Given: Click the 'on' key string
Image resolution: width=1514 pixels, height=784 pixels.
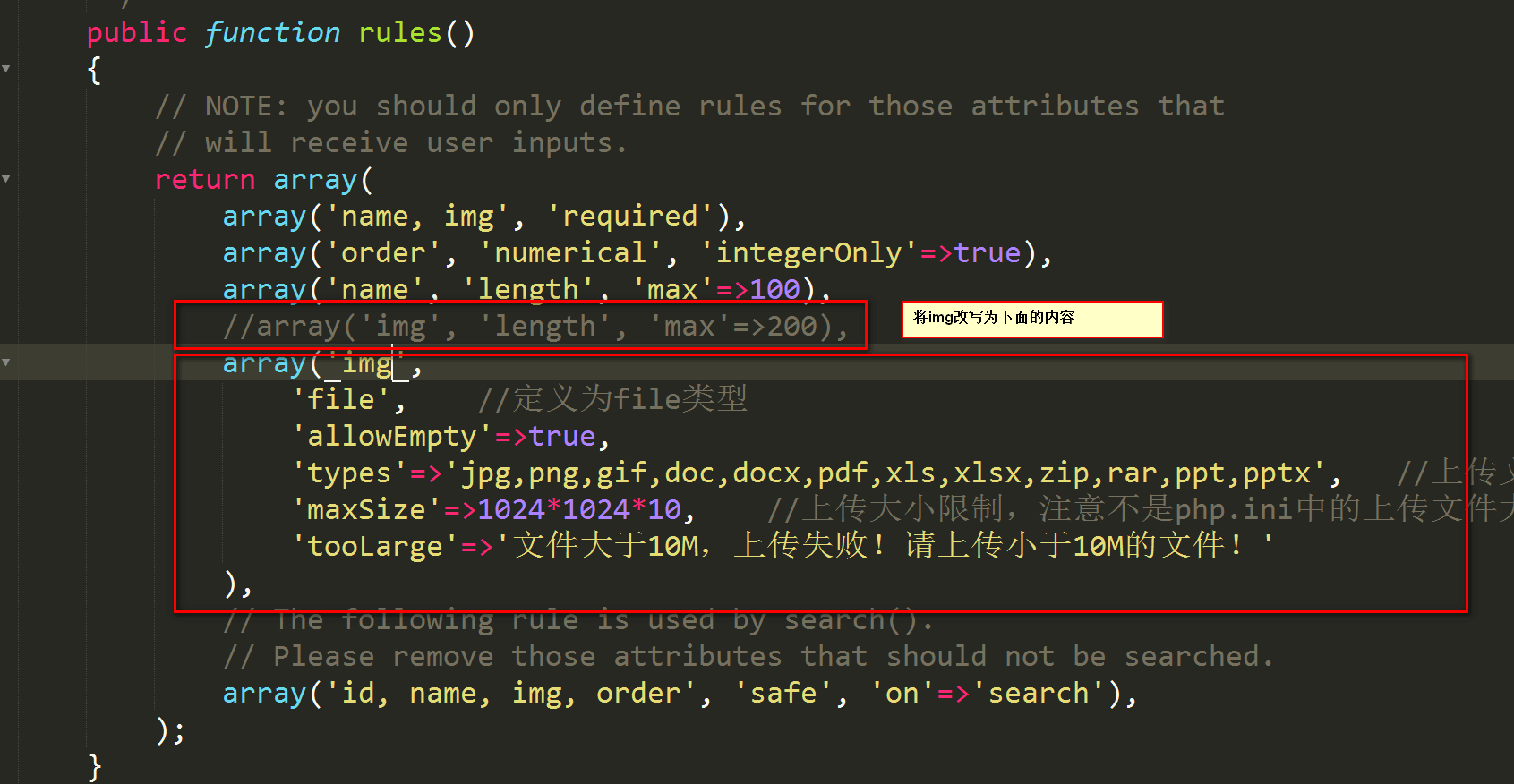Looking at the screenshot, I should click(902, 694).
